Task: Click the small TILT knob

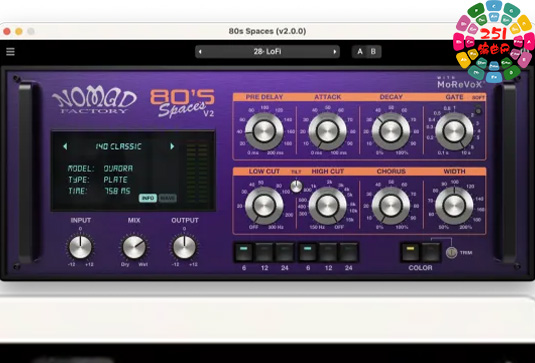Action: 296,186
